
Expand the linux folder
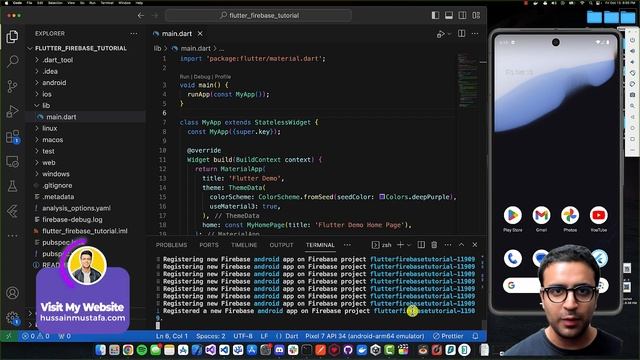point(49,128)
